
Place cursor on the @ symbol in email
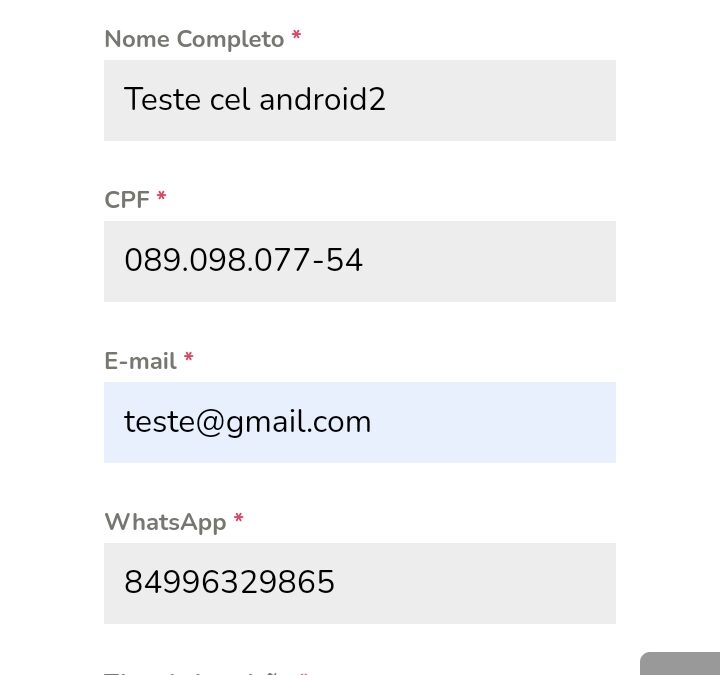[x=210, y=422]
